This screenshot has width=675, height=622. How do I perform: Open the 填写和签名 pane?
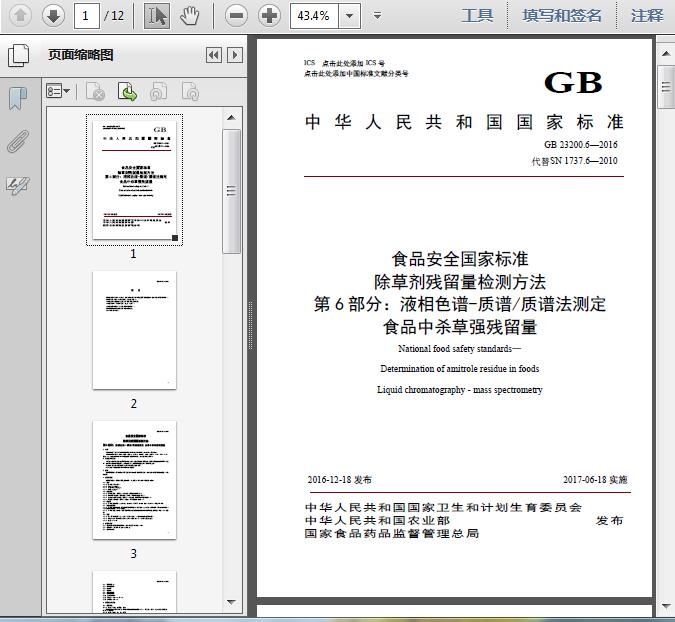tap(562, 15)
